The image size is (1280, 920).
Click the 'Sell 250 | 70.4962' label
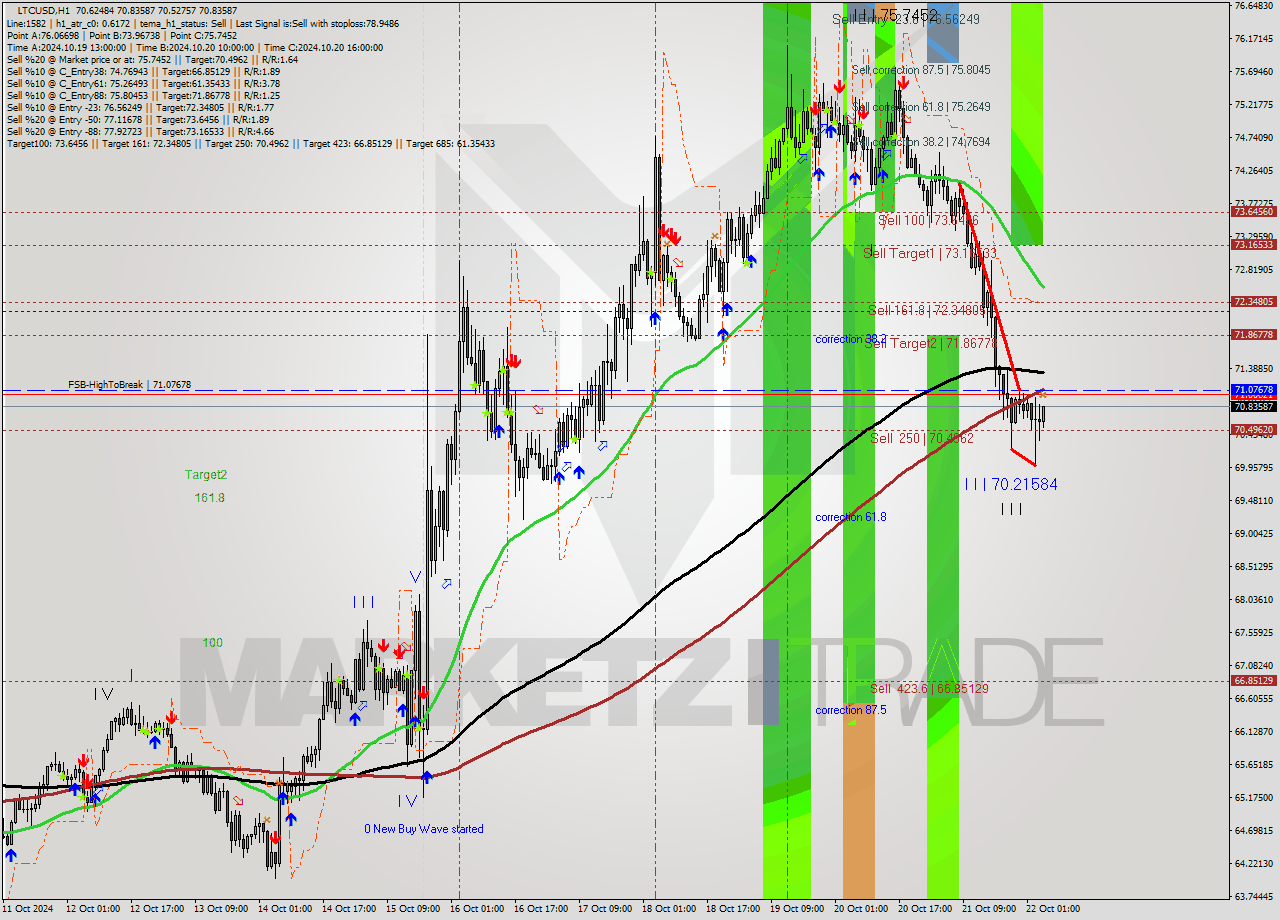point(922,438)
